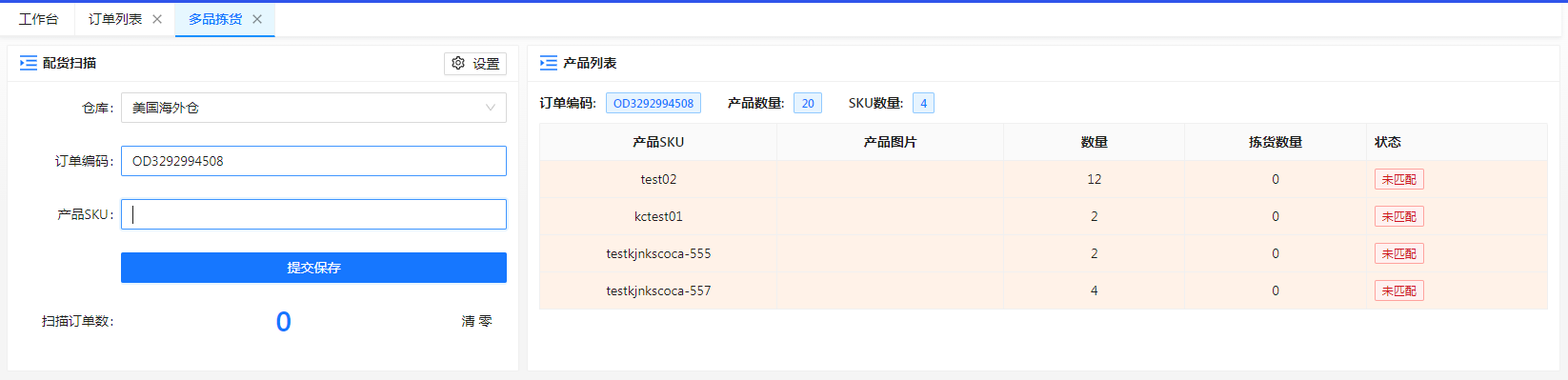Click 未匹配 status tag for test02
Image resolution: width=1568 pixels, height=380 pixels.
coord(1398,179)
